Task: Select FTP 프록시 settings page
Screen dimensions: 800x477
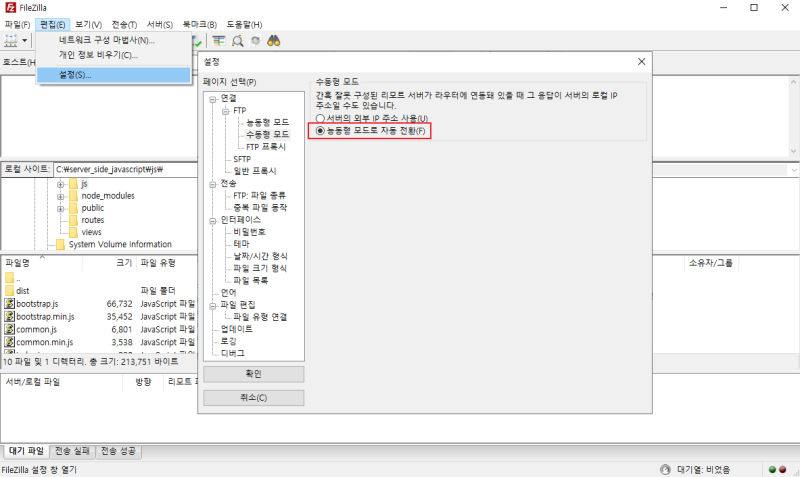Action: click(x=266, y=147)
